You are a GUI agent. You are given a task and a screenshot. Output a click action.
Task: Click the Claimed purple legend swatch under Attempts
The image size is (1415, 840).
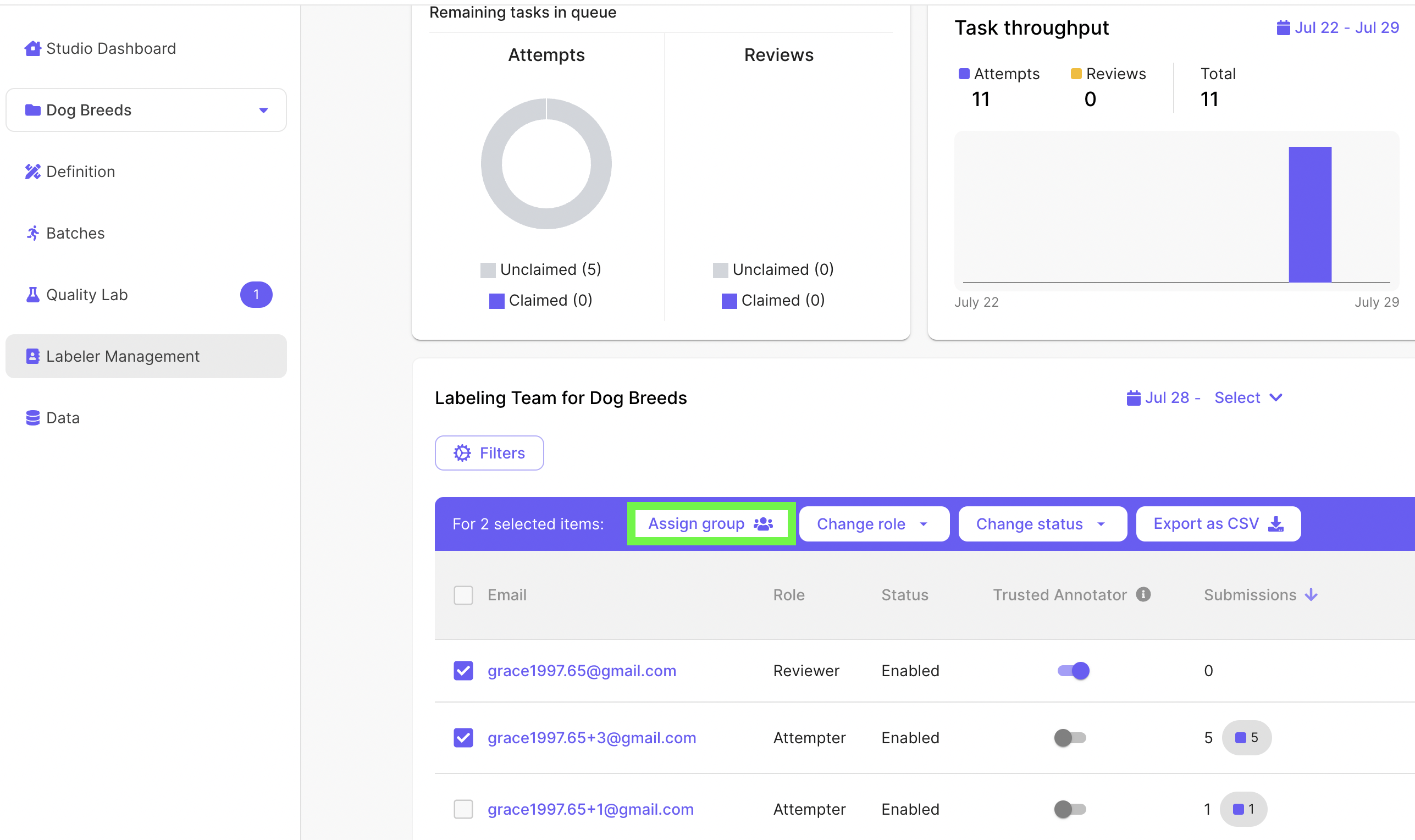pos(496,301)
